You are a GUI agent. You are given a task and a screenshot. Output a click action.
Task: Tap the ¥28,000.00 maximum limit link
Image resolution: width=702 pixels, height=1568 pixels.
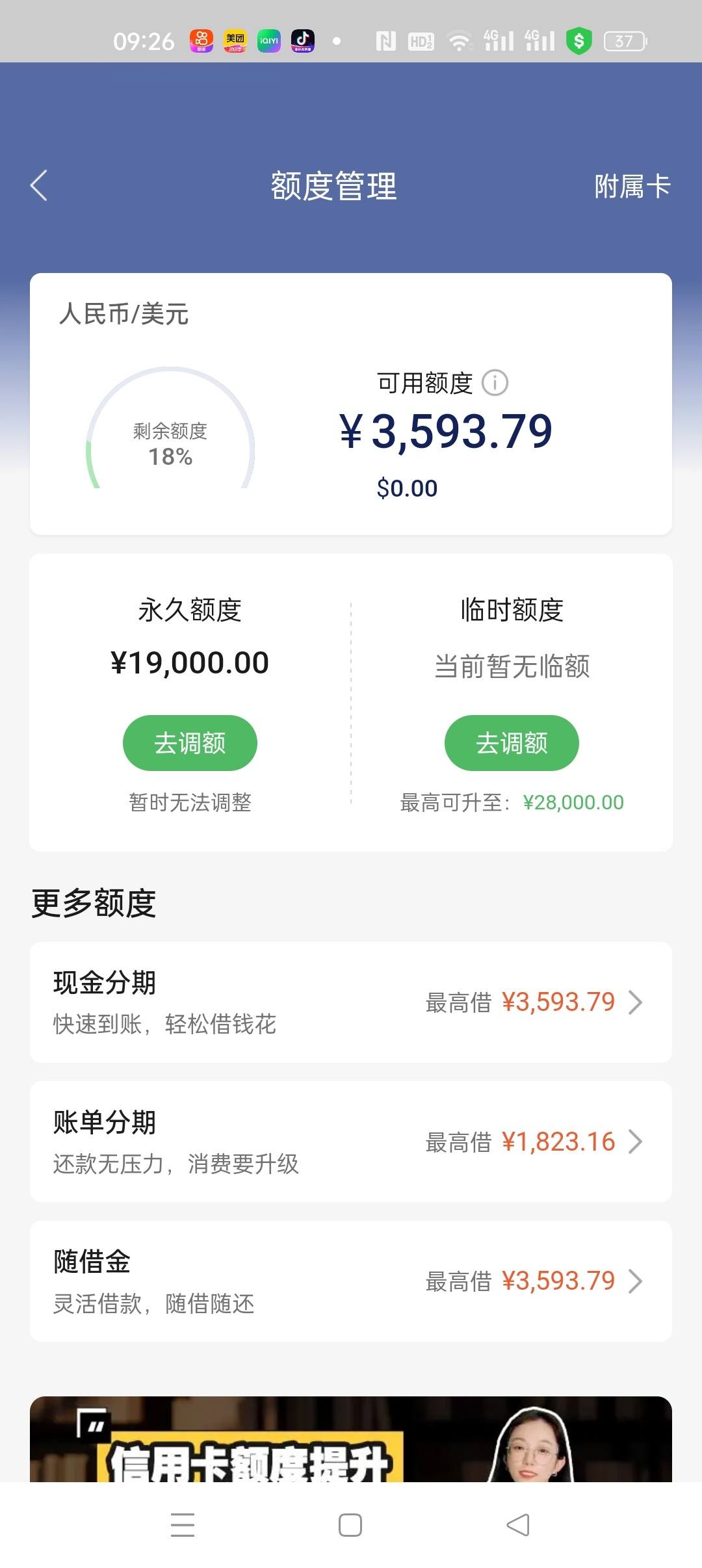pos(573,802)
